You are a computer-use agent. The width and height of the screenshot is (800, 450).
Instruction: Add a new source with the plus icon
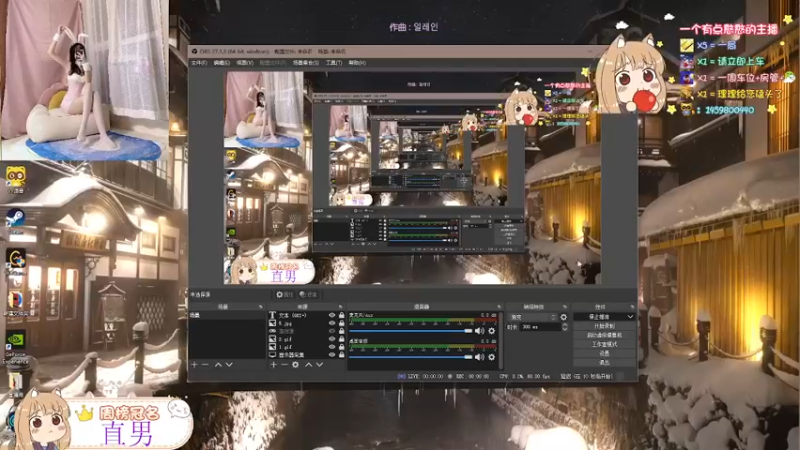pyautogui.click(x=273, y=365)
